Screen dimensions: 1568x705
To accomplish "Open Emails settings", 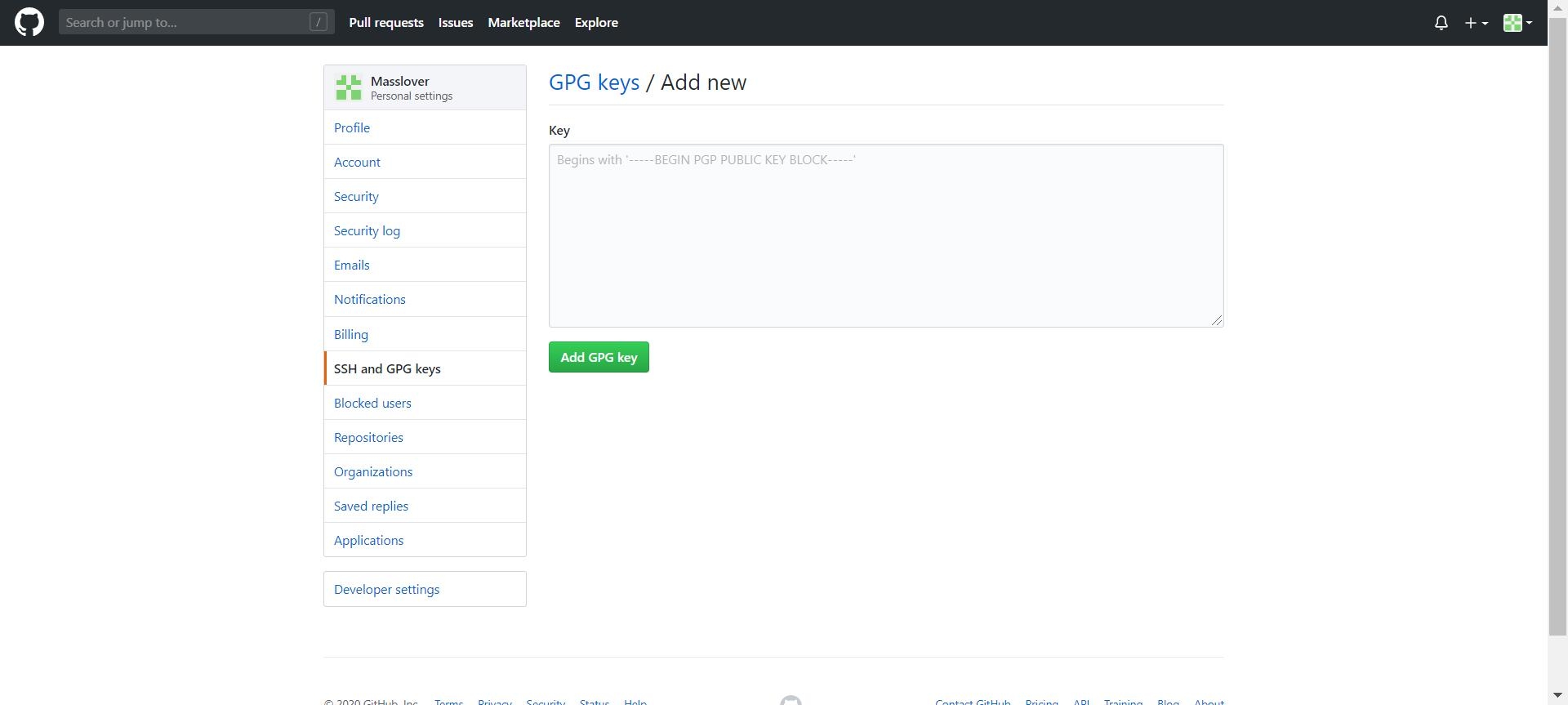I will 425,265.
